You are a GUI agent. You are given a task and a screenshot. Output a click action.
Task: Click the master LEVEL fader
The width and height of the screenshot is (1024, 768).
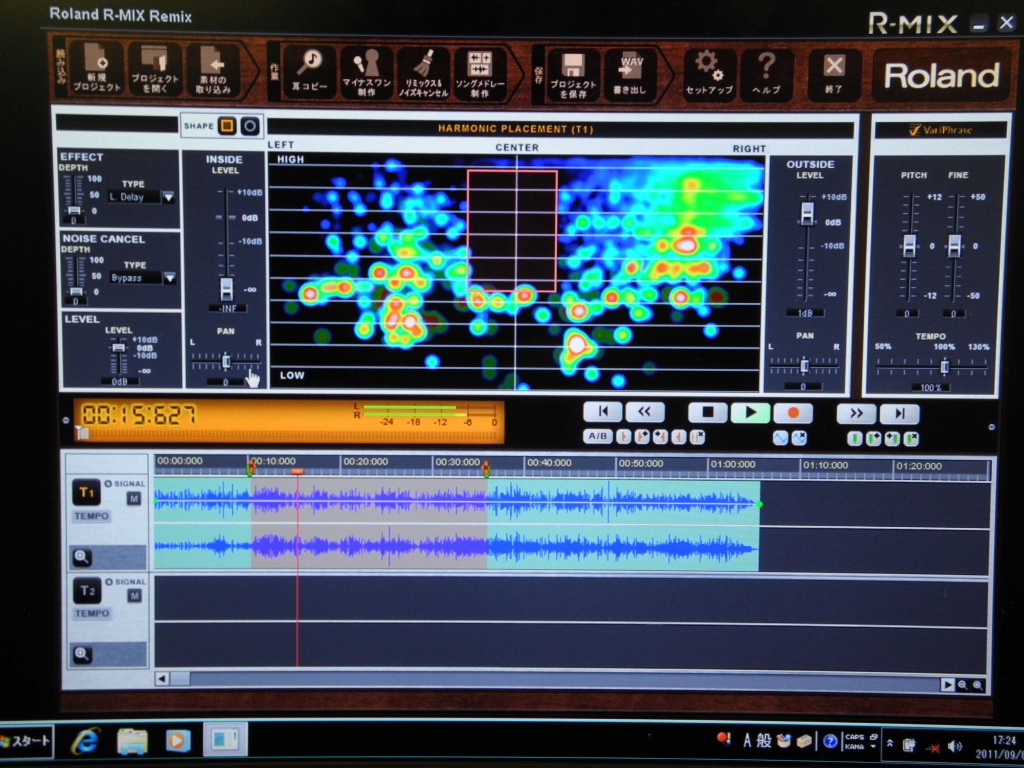pyautogui.click(x=118, y=348)
